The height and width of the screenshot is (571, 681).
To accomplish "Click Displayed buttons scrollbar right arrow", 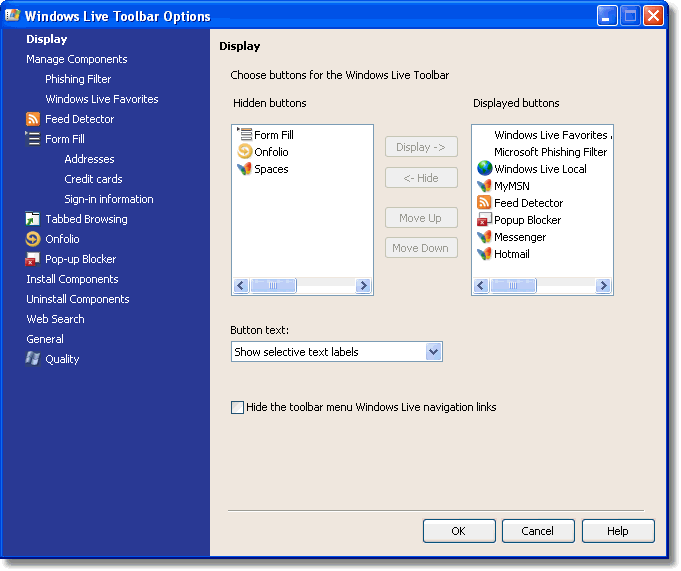I will (603, 286).
